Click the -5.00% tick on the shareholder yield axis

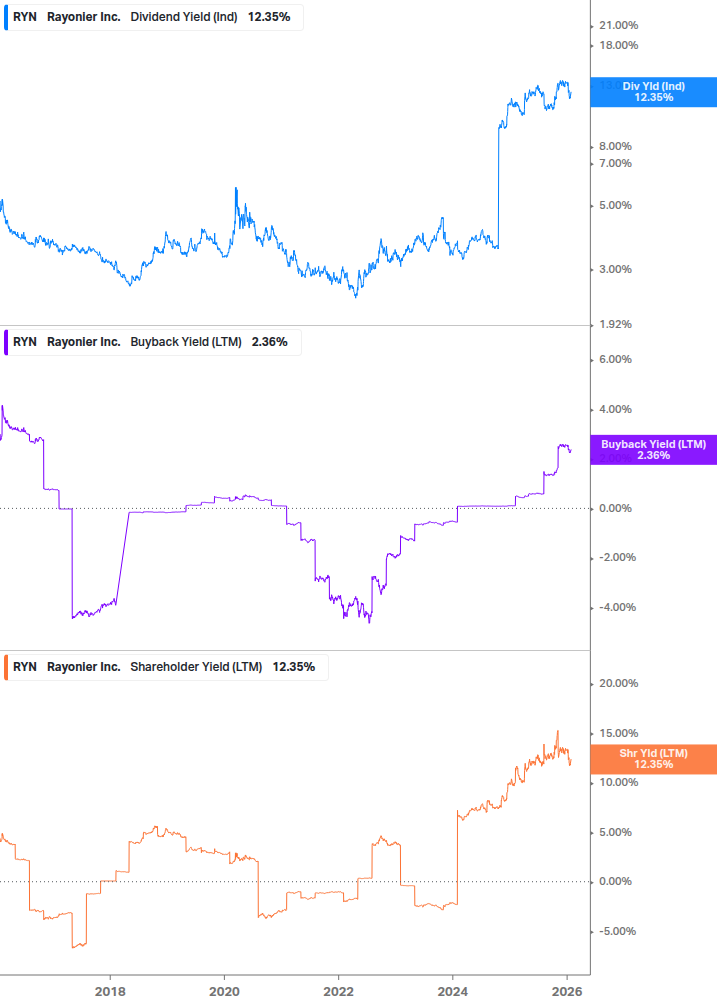click(x=617, y=931)
